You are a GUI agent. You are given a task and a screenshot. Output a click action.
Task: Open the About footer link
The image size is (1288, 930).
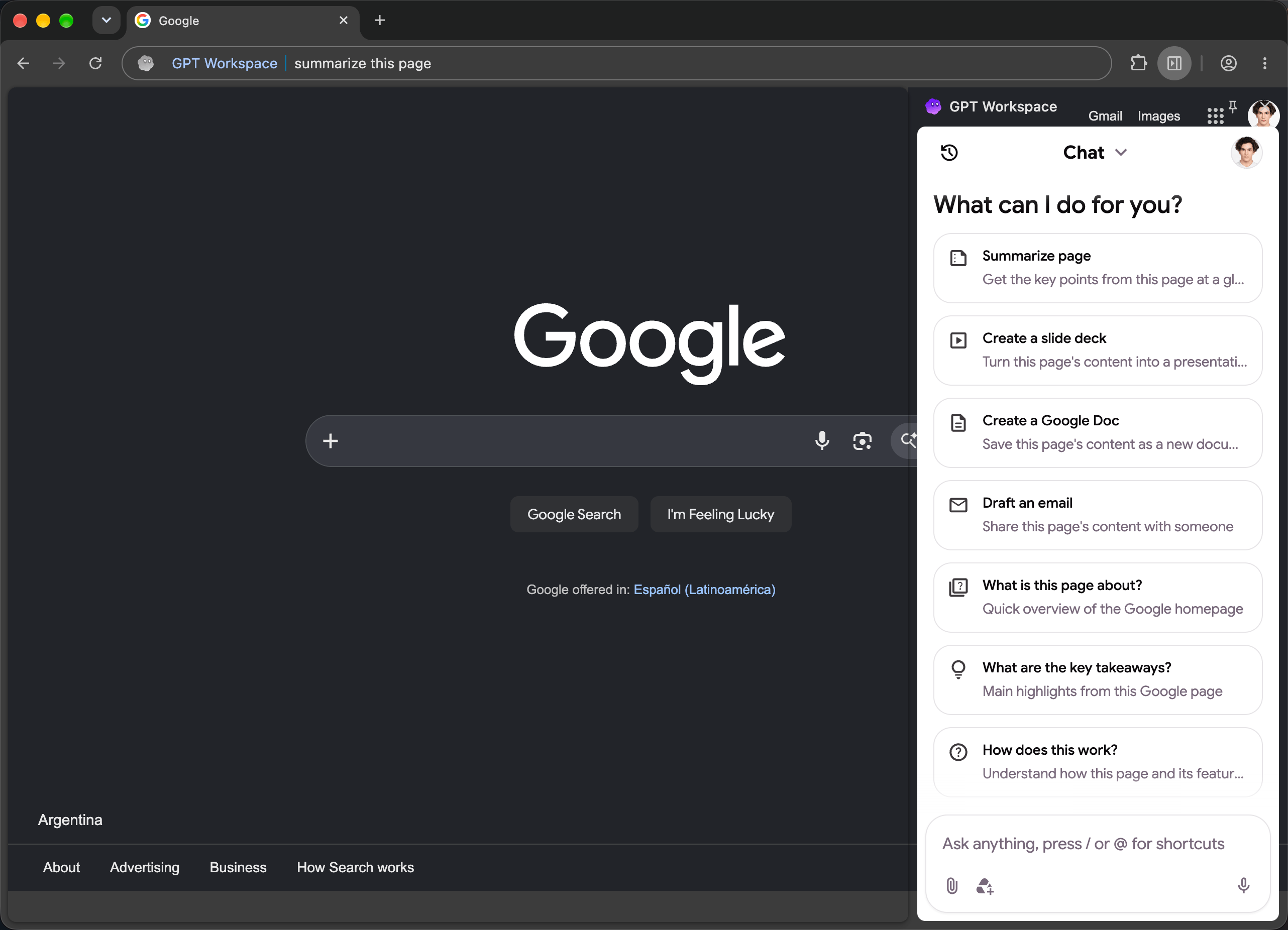pos(61,867)
